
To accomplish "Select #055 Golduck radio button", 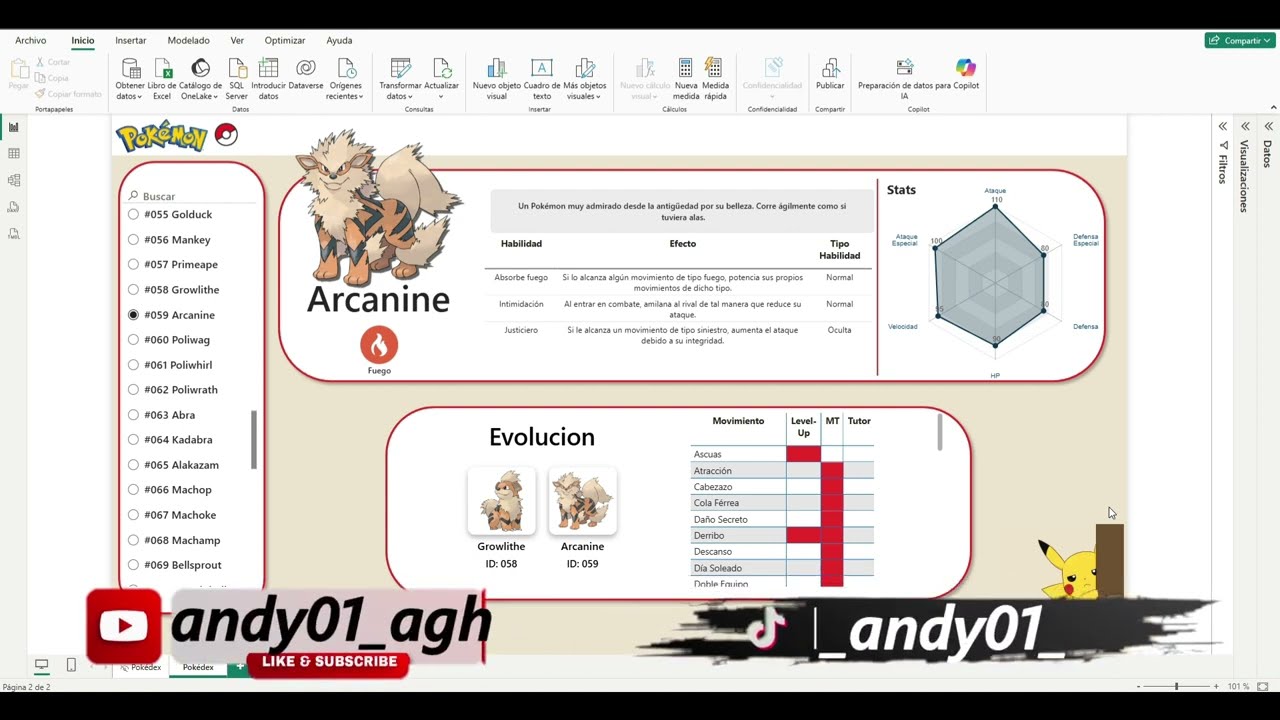I will click(x=133, y=215).
